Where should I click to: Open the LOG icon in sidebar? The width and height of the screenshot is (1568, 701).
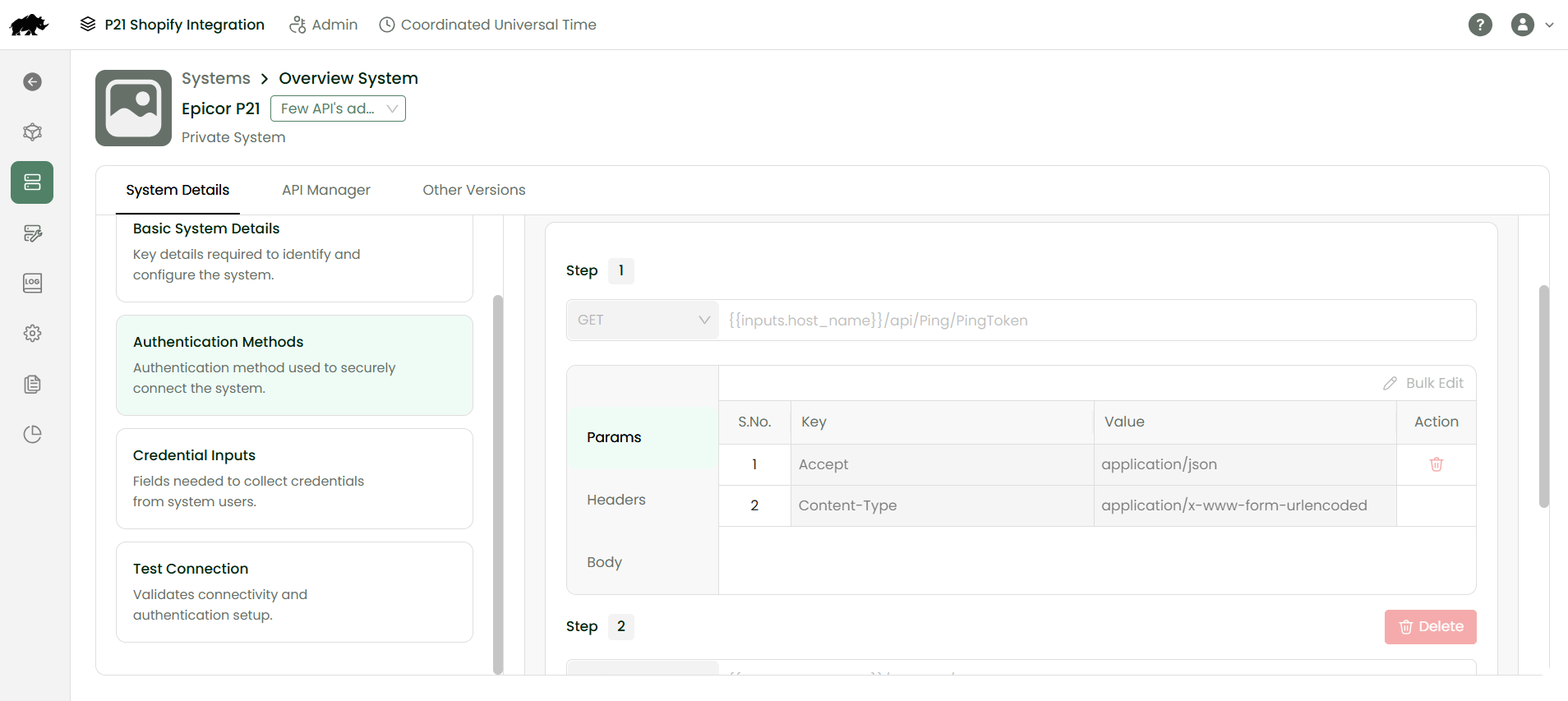32,283
